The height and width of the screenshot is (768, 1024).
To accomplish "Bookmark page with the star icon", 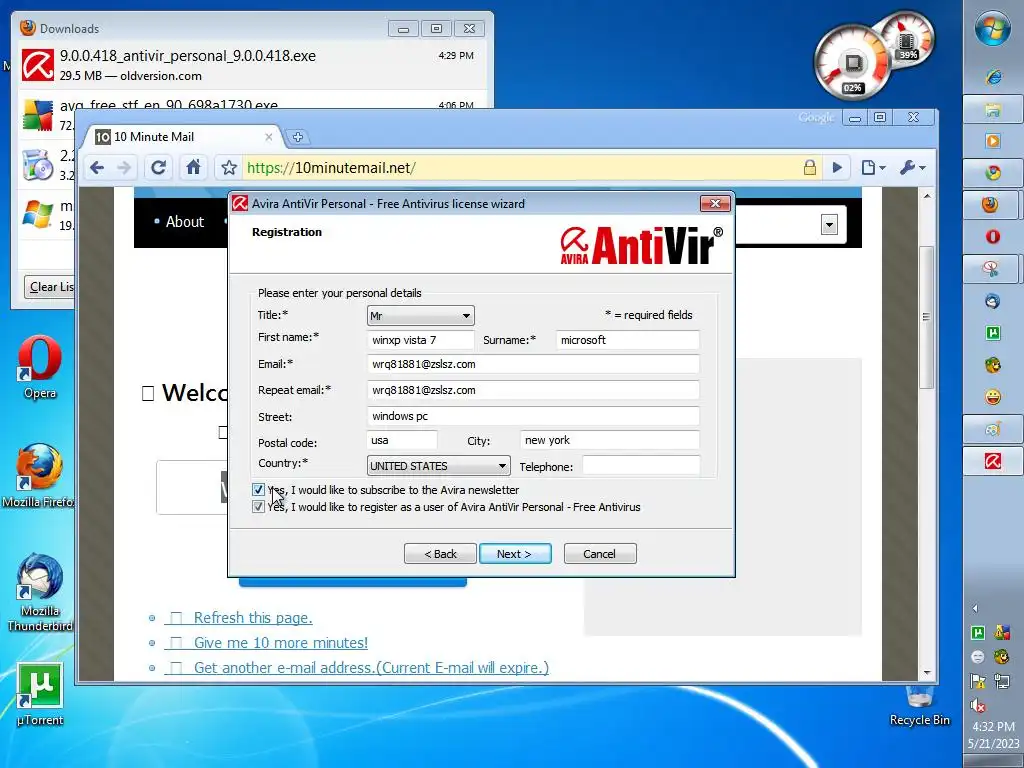I will (229, 168).
